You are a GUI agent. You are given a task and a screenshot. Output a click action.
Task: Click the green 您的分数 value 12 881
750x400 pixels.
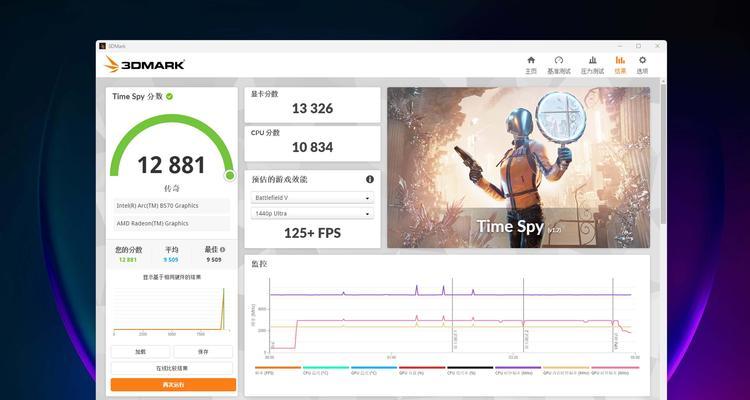tap(128, 260)
